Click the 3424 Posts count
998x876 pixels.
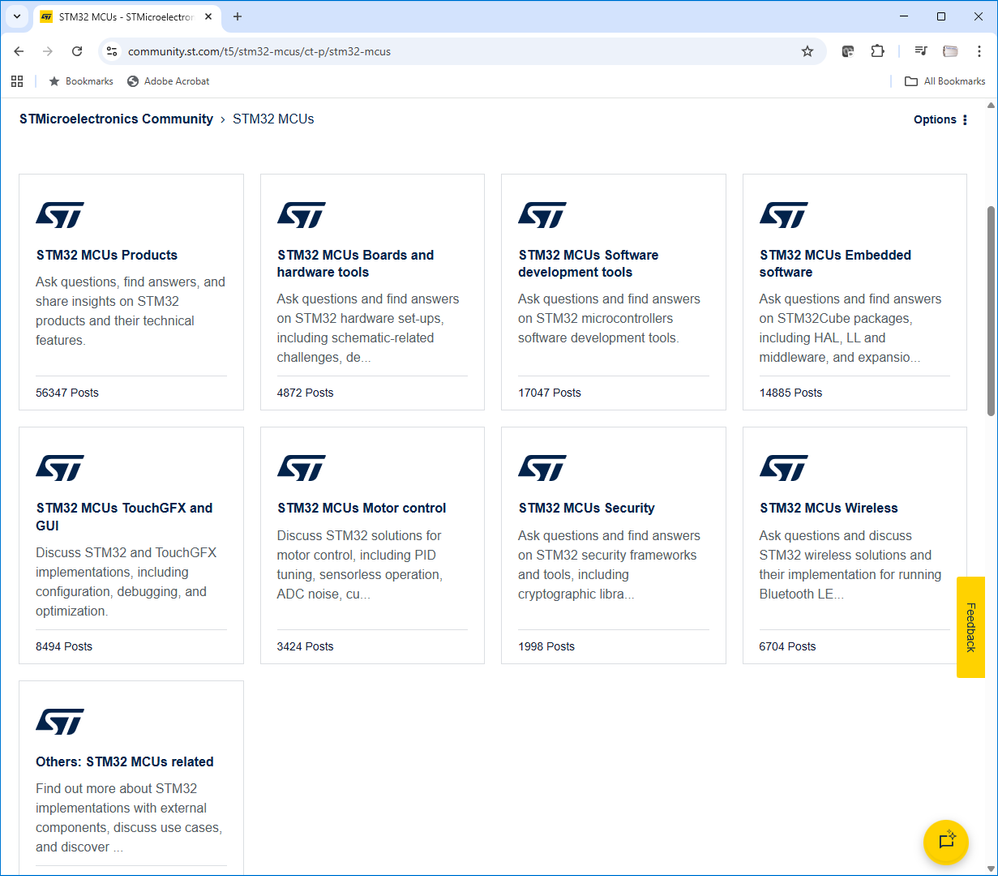click(305, 646)
